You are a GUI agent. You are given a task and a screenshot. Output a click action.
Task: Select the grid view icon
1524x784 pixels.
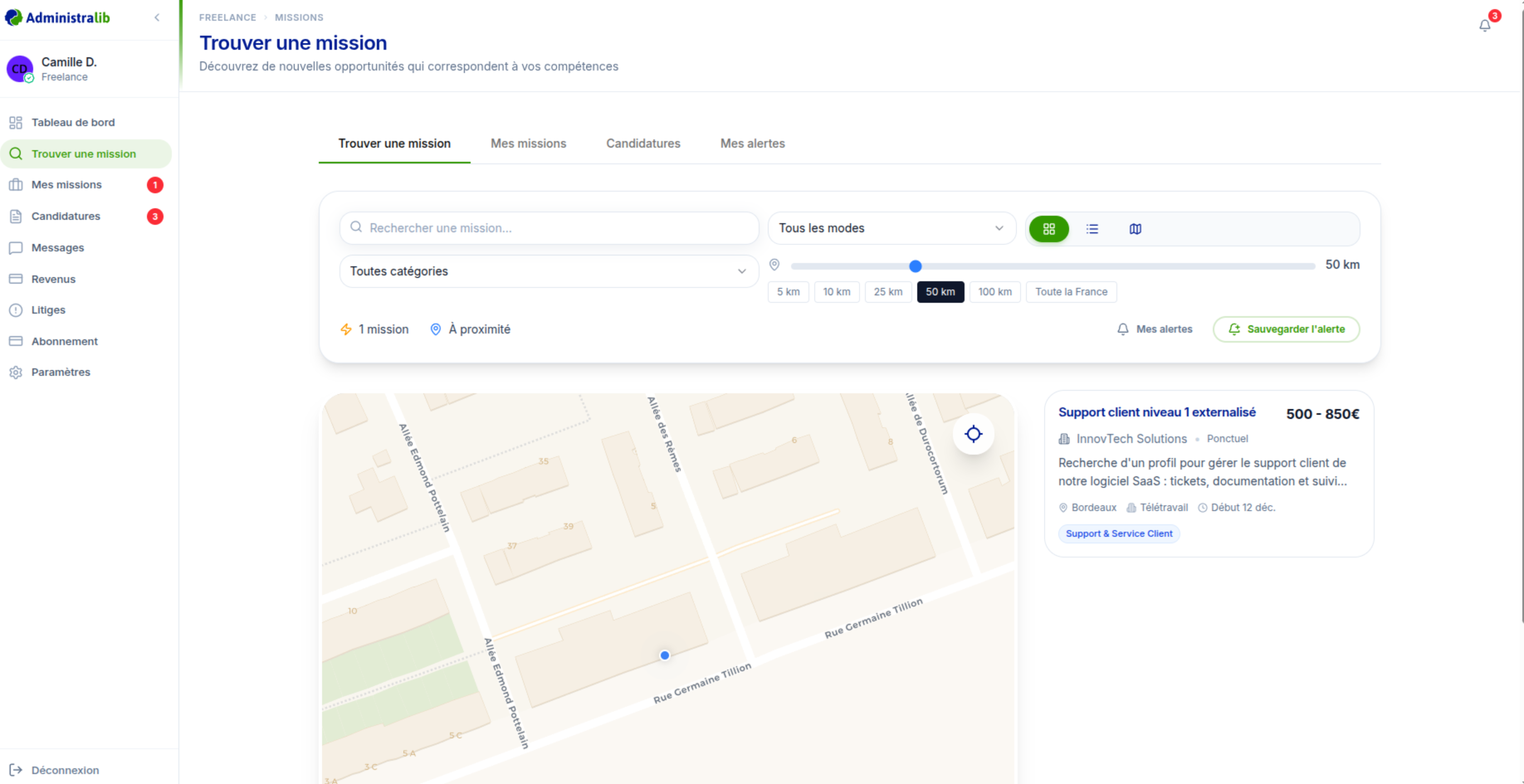pos(1048,229)
